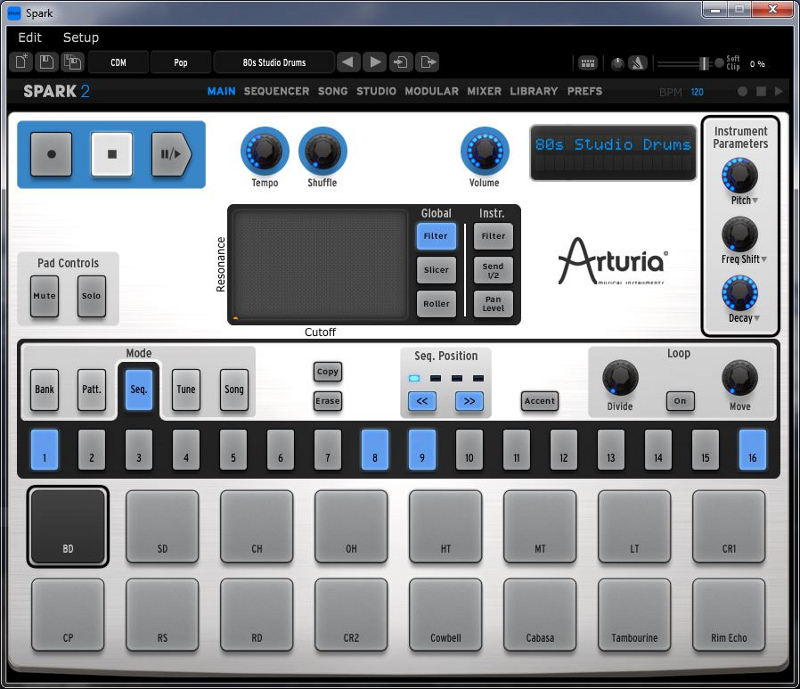Screen dimensions: 800x689
Task: Select the Patt. mode button
Action: (x=92, y=389)
